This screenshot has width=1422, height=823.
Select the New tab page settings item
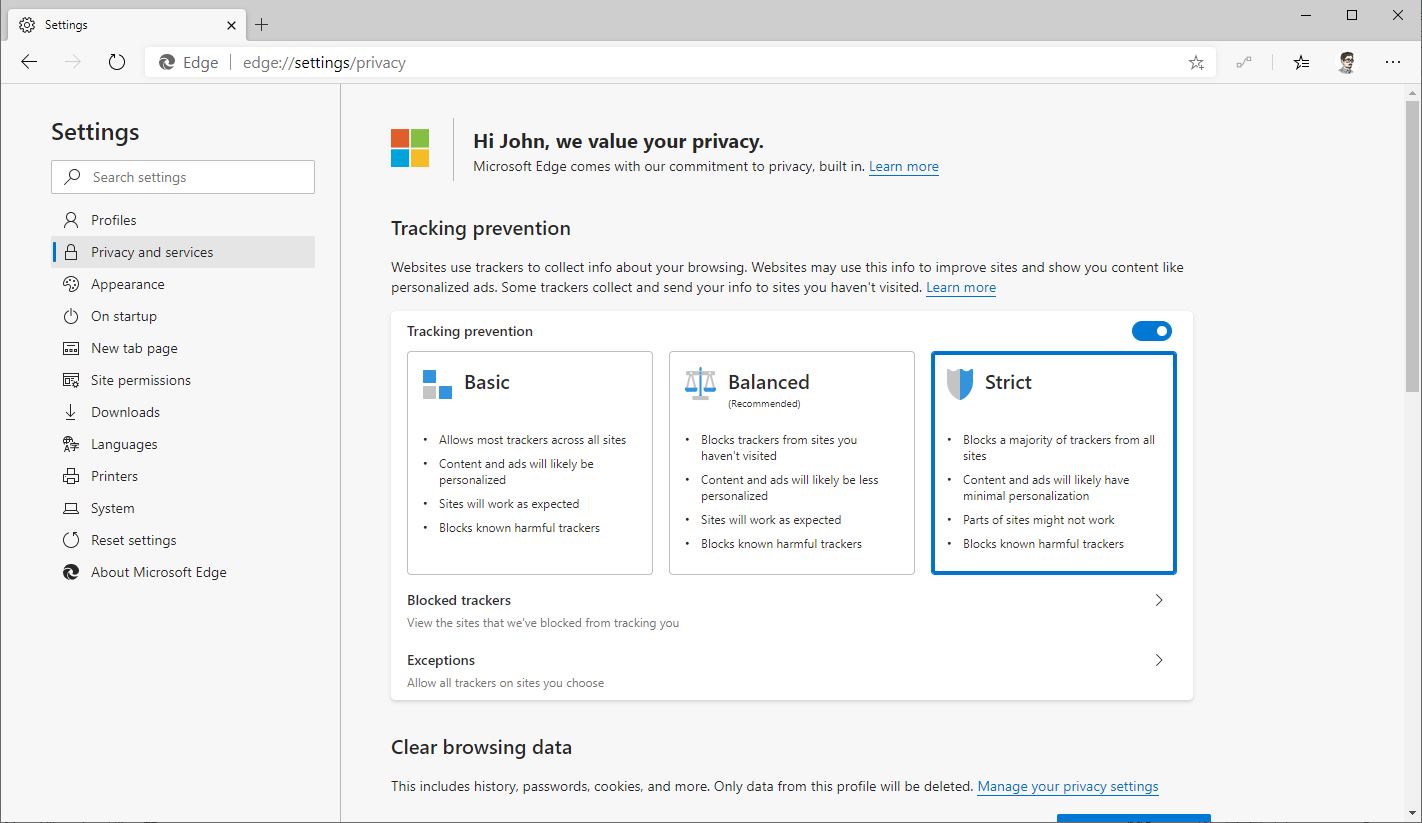[133, 347]
